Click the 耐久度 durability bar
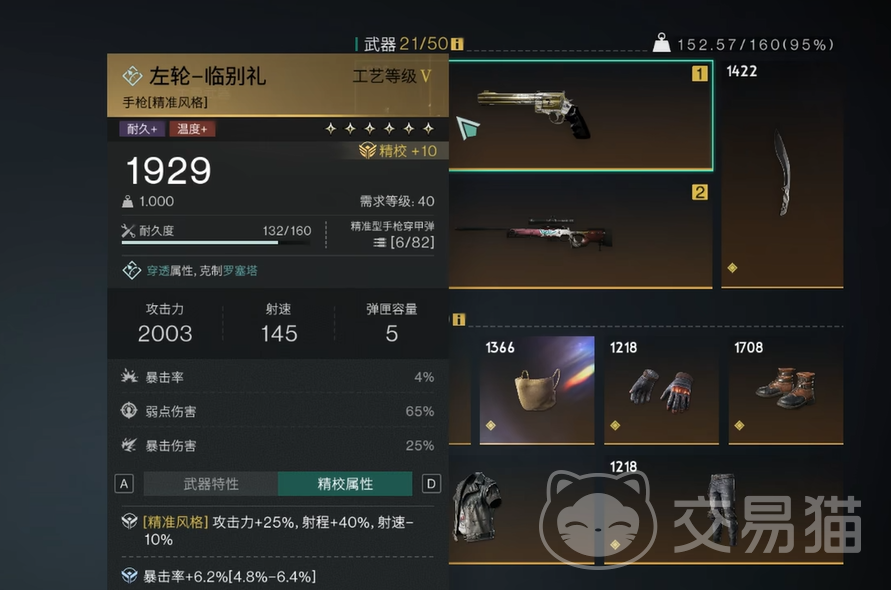The width and height of the screenshot is (891, 590). (216, 243)
